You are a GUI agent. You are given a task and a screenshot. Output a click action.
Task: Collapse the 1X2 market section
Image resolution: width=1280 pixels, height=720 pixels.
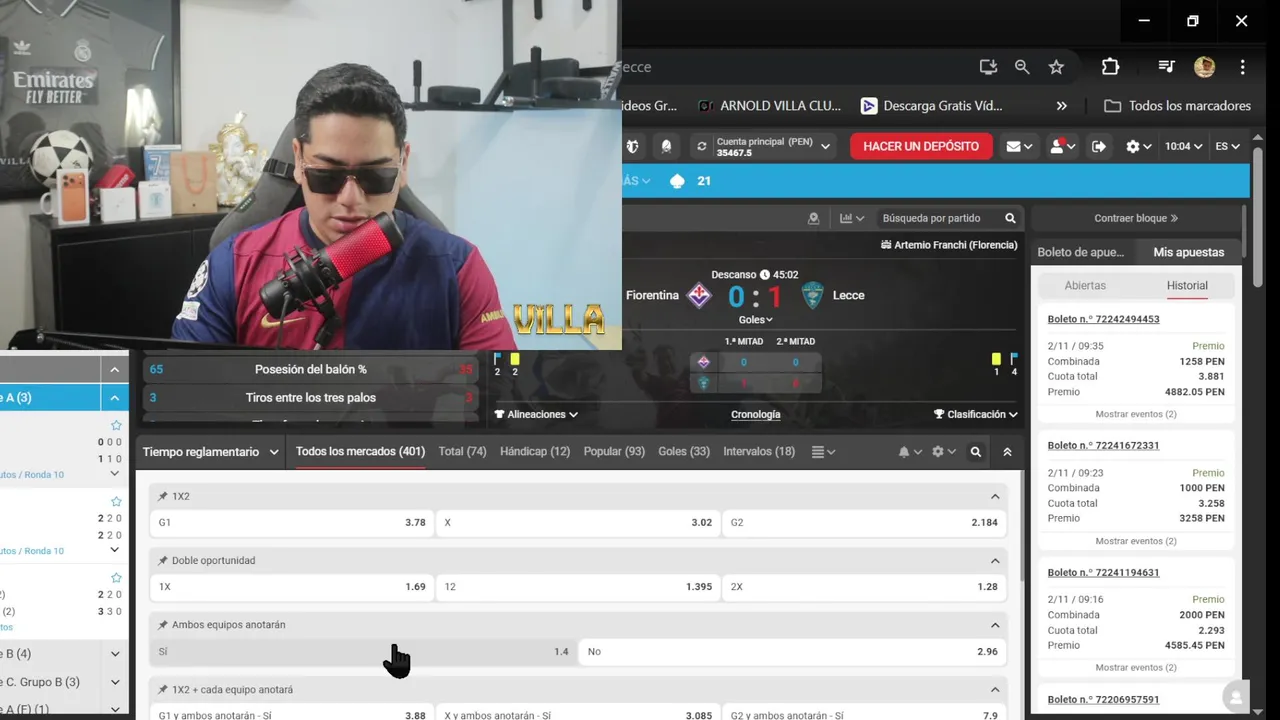click(995, 497)
